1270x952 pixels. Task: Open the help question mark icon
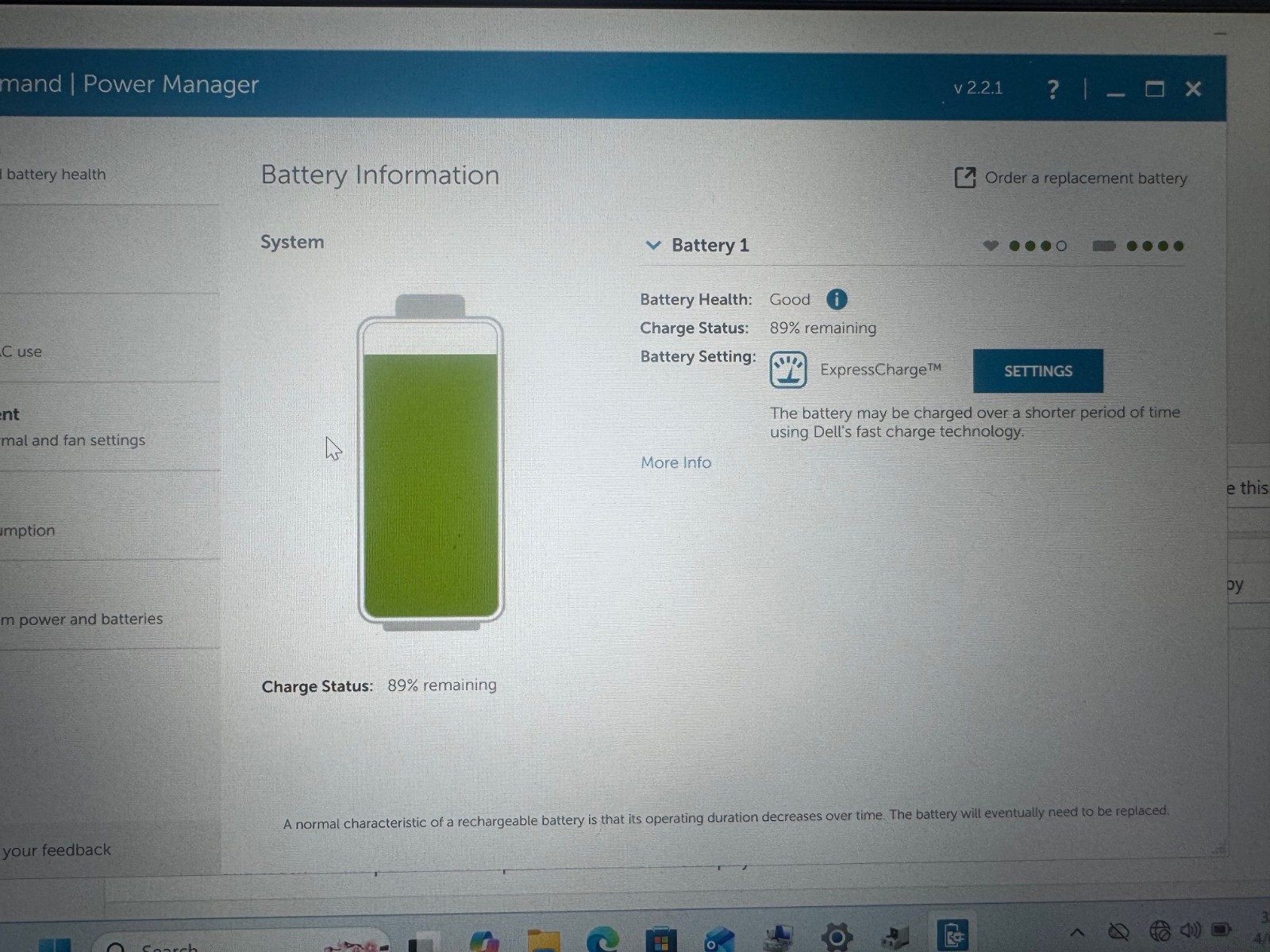pyautogui.click(x=1053, y=89)
